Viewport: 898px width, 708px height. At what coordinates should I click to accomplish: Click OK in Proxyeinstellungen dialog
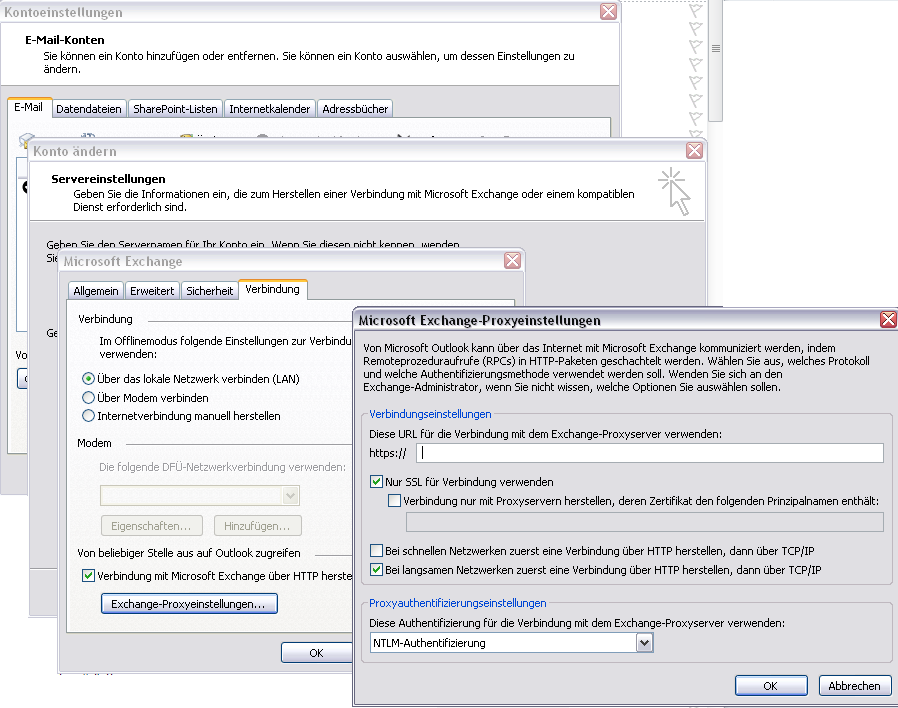tap(771, 686)
